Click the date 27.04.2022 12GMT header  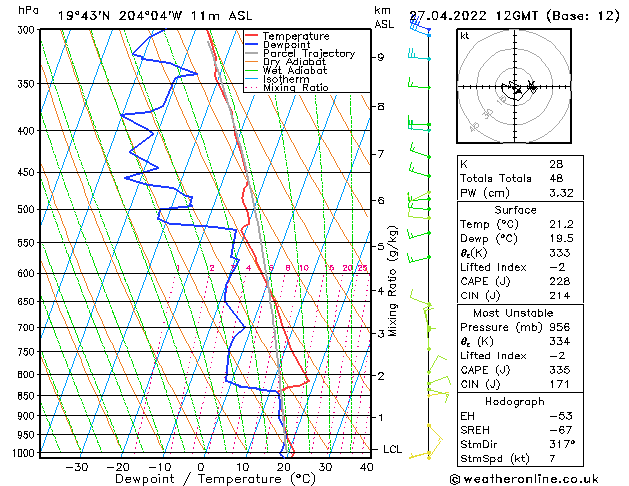click(473, 16)
